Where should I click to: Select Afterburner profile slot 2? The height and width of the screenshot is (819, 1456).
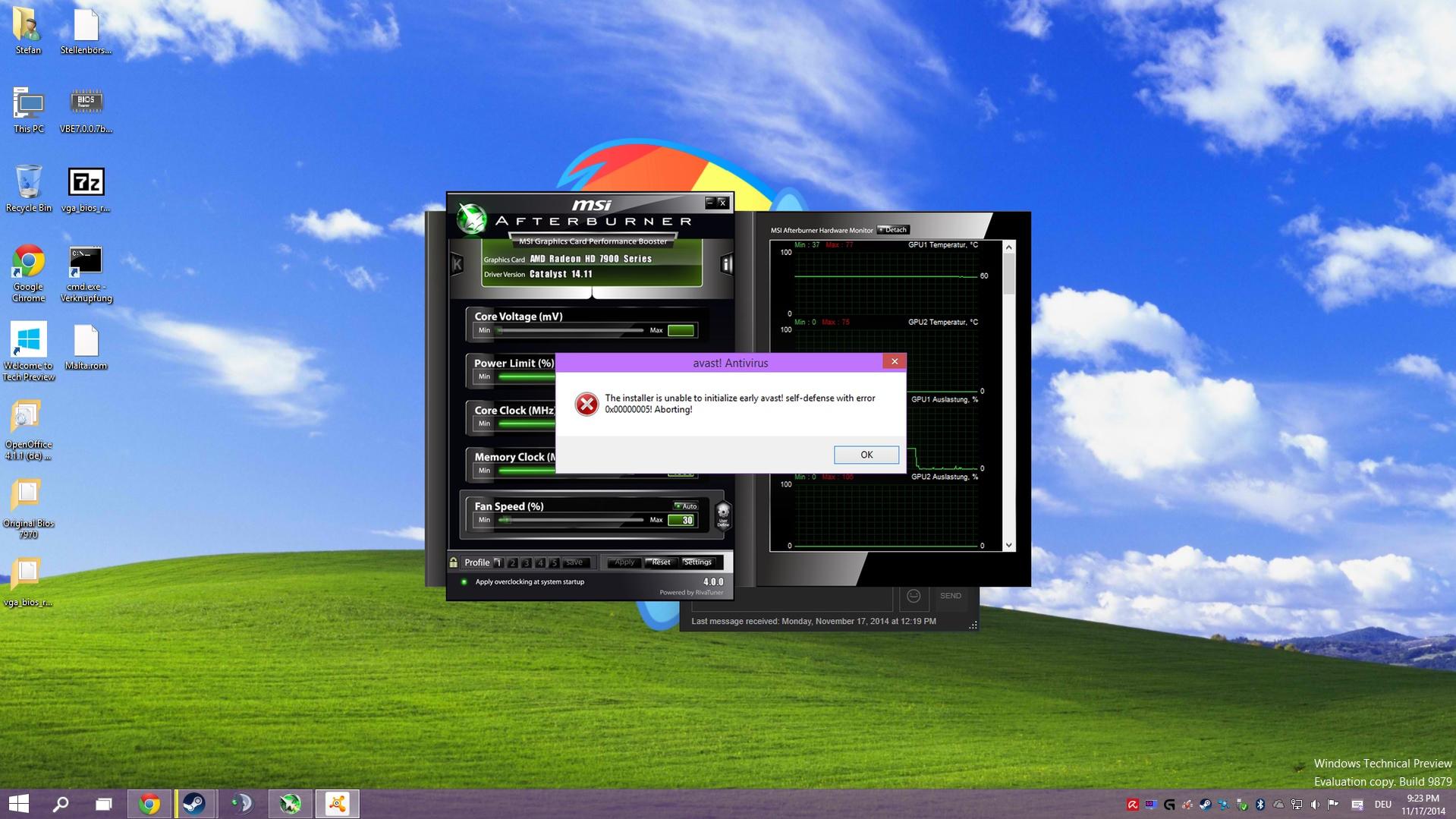pyautogui.click(x=512, y=562)
